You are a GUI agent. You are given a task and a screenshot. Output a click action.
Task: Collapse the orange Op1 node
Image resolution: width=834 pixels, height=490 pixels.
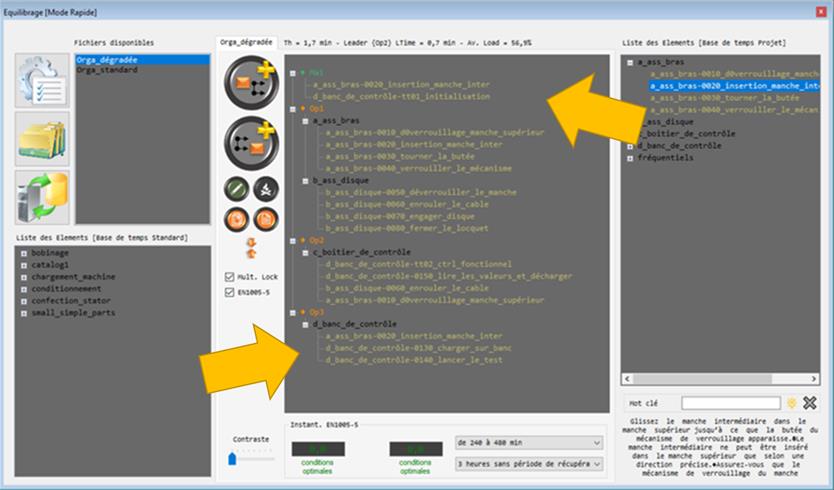[293, 109]
